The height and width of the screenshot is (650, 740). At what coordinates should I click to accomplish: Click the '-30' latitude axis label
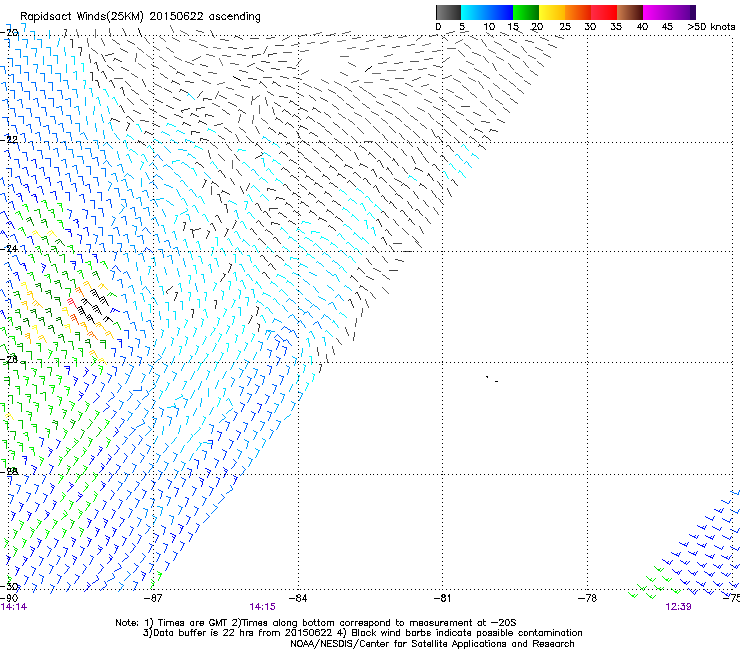click(9, 587)
